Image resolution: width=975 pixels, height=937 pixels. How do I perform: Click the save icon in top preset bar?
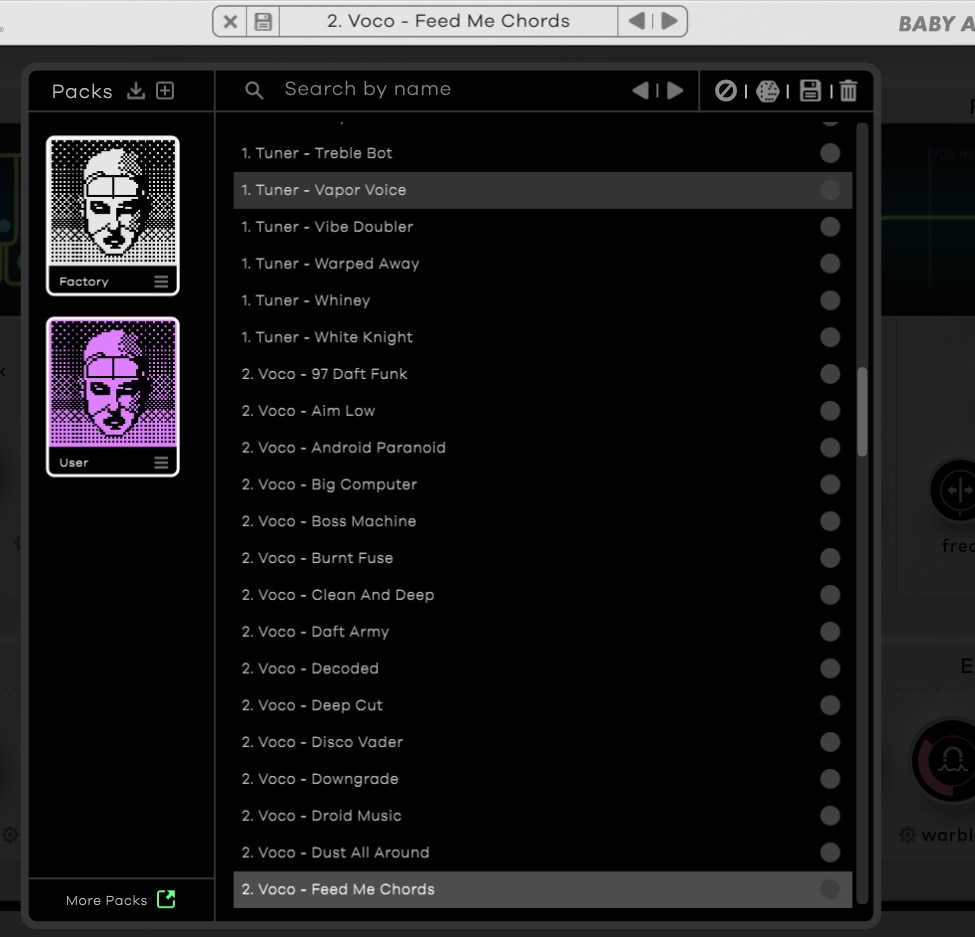[263, 21]
